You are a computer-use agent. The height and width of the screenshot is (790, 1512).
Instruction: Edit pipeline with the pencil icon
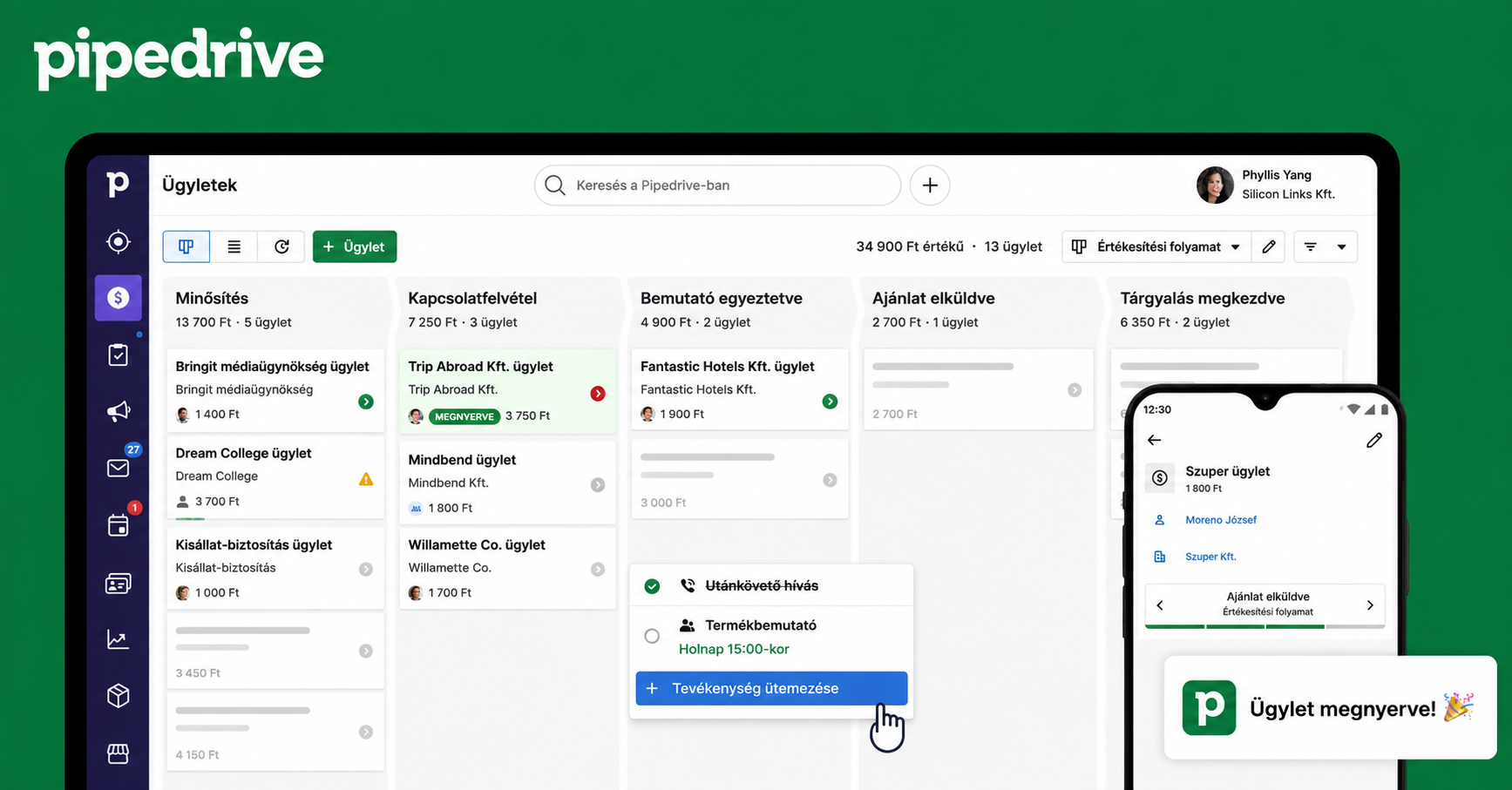(1269, 246)
